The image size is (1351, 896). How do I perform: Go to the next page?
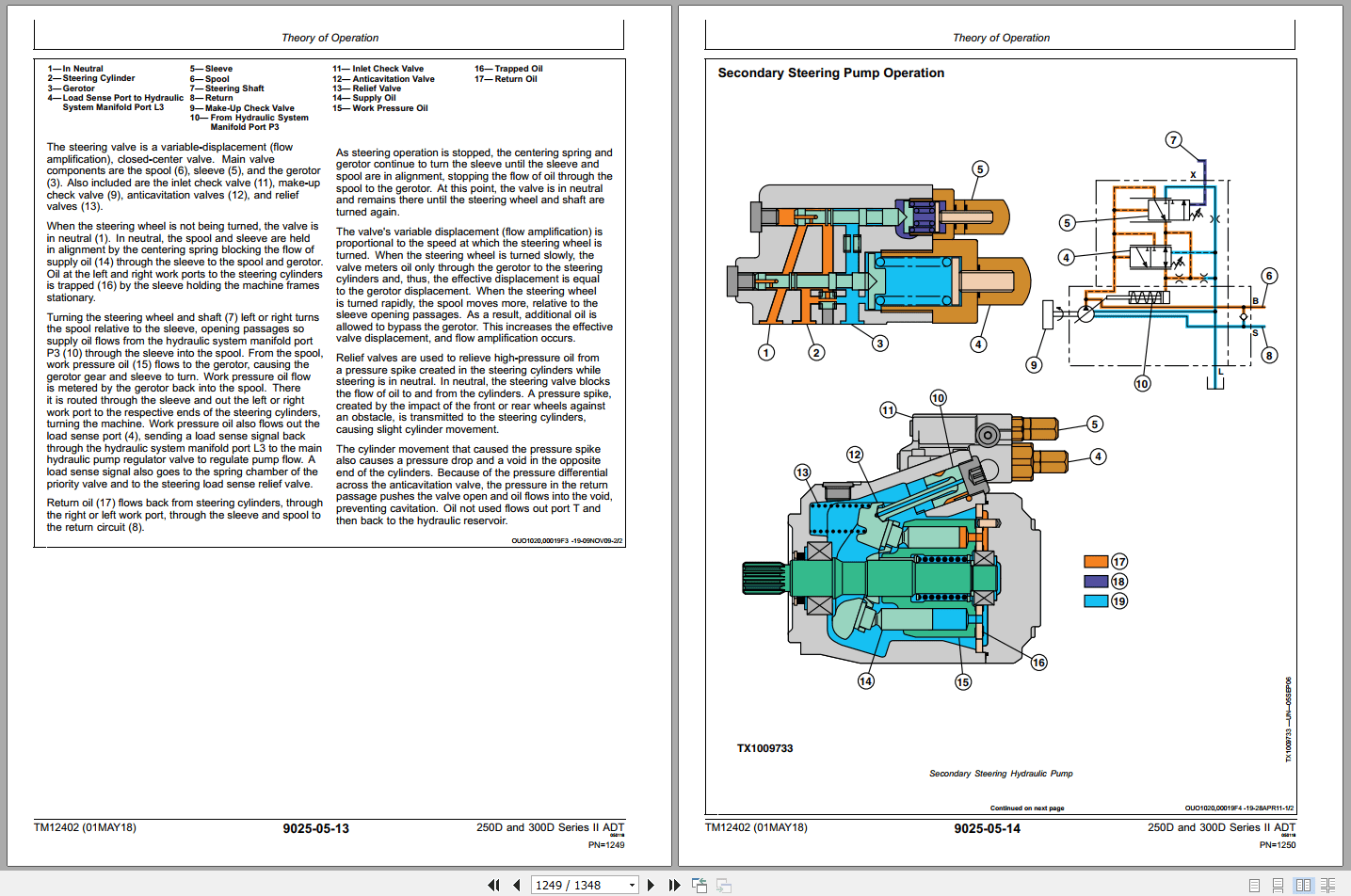coord(651,885)
